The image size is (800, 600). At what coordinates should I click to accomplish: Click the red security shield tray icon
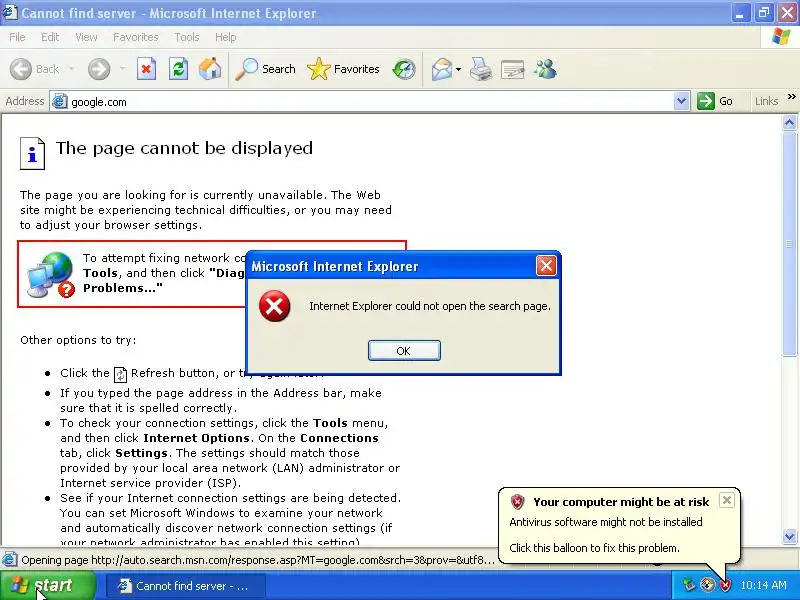coord(725,585)
